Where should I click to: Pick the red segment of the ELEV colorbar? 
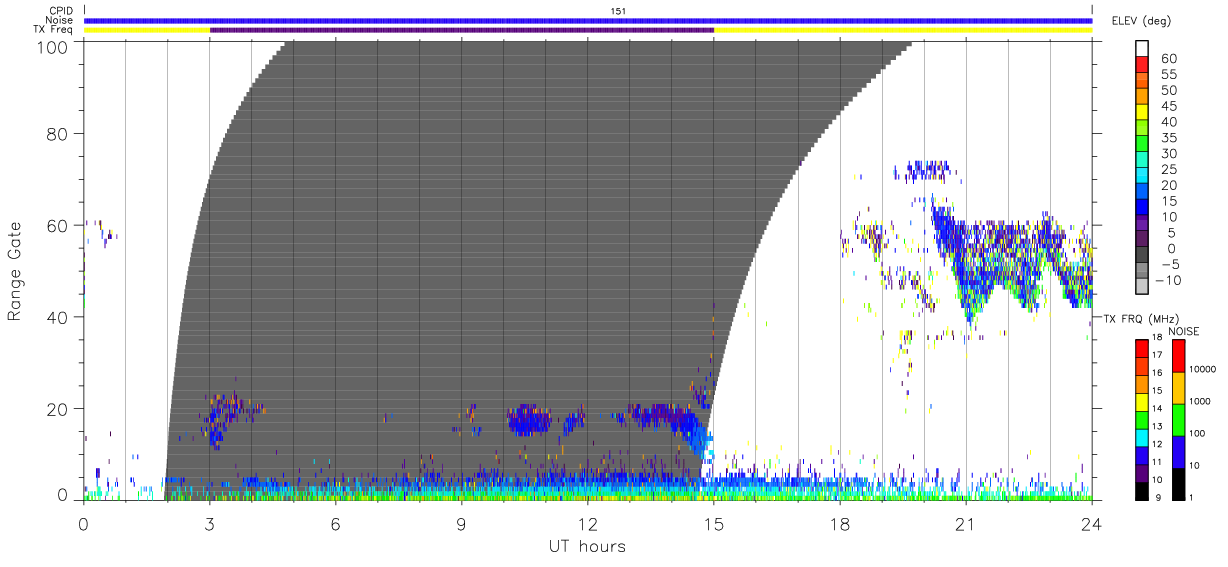(1142, 65)
